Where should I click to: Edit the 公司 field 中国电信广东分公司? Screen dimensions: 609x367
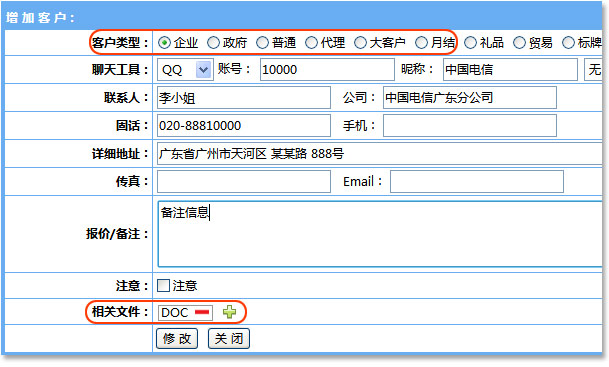pyautogui.click(x=470, y=97)
